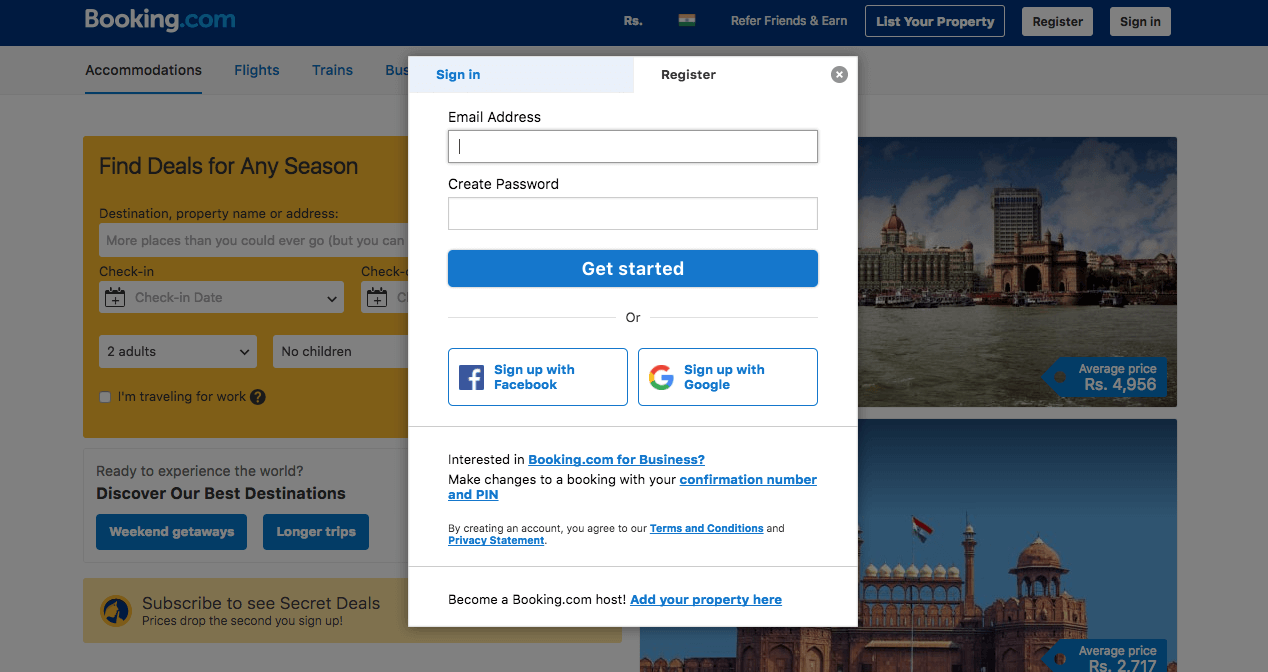The image size is (1268, 672).
Task: Click the Longer trips button
Action: point(316,532)
